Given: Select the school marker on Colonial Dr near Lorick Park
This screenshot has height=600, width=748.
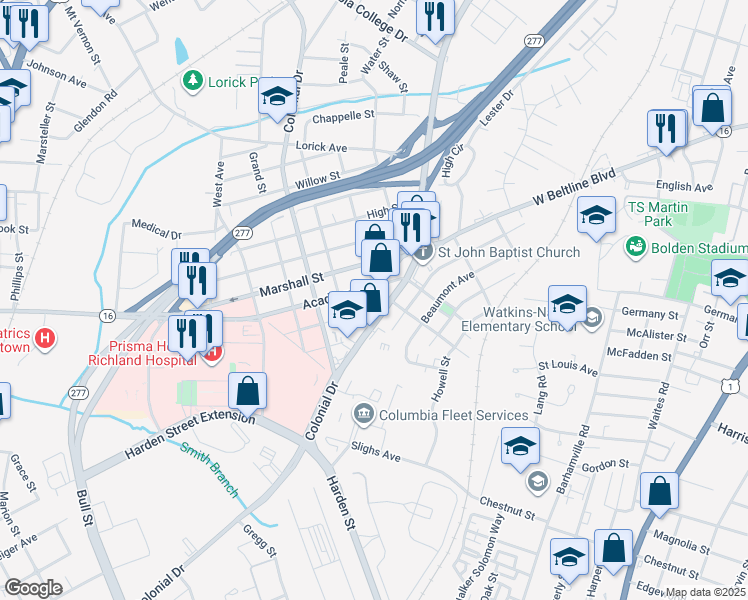Looking at the screenshot, I should tap(278, 98).
